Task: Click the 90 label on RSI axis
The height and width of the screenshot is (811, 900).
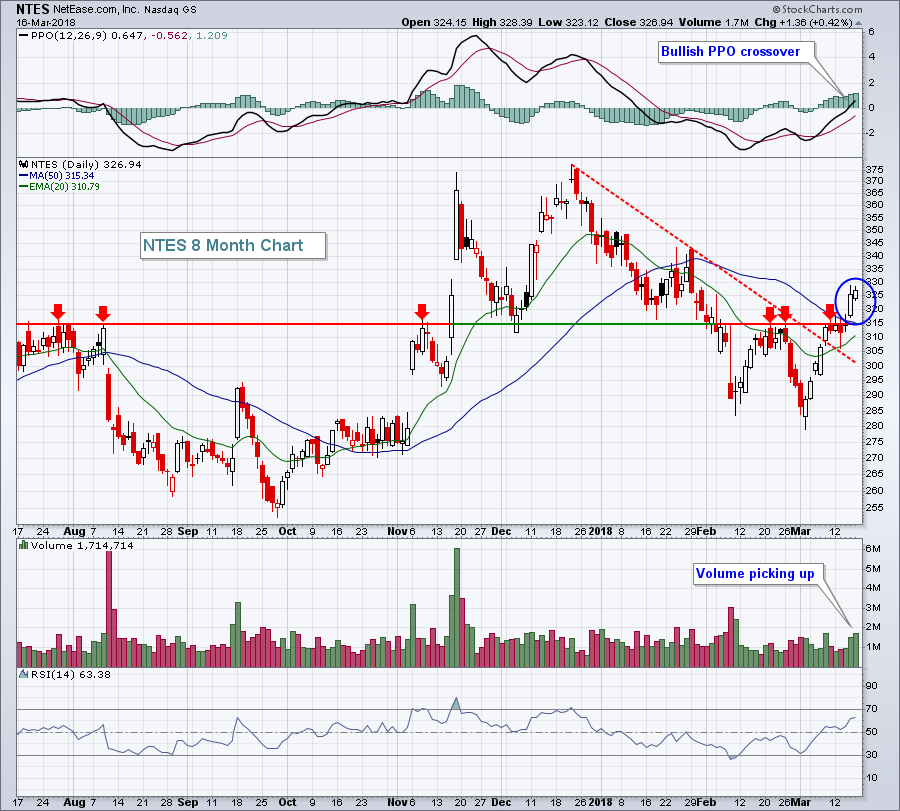Action: (x=871, y=686)
